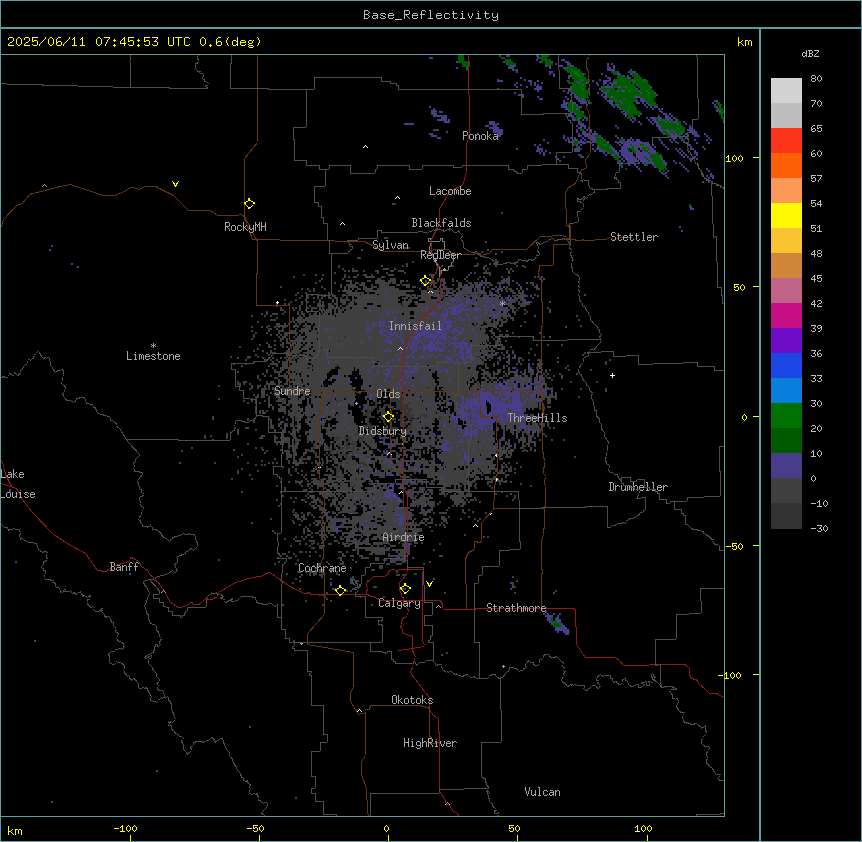Click the Okotoks label

[412, 700]
